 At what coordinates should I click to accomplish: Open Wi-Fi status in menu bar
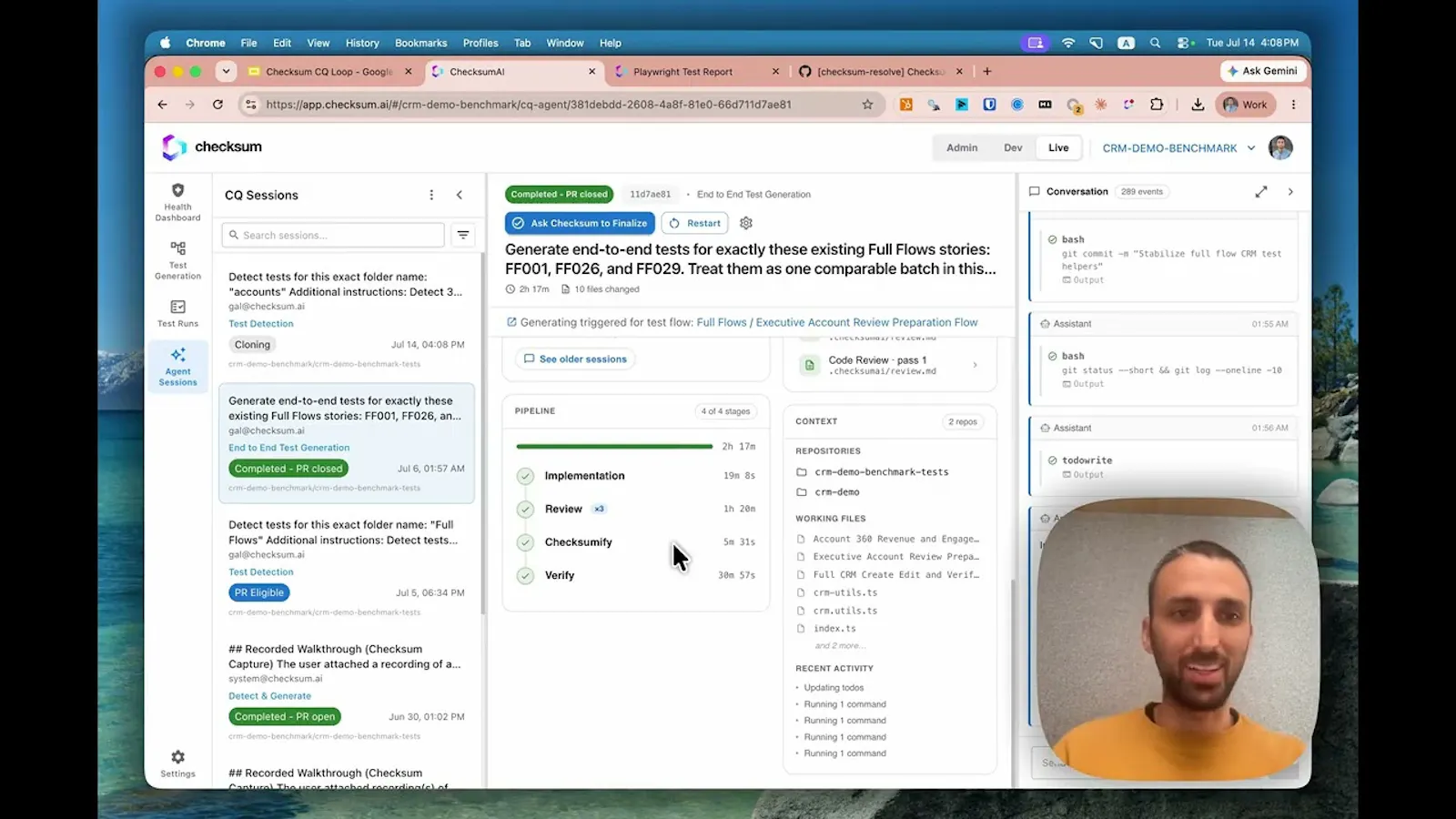[x=1068, y=43]
